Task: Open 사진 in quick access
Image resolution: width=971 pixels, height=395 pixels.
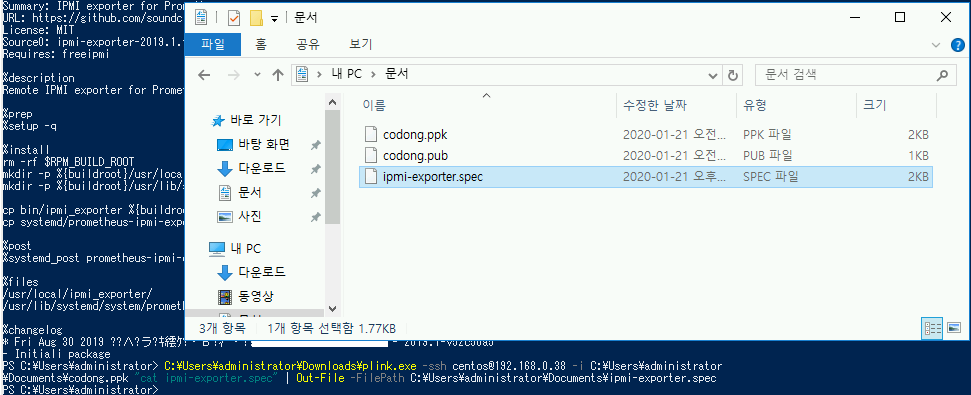Action: coord(250,217)
